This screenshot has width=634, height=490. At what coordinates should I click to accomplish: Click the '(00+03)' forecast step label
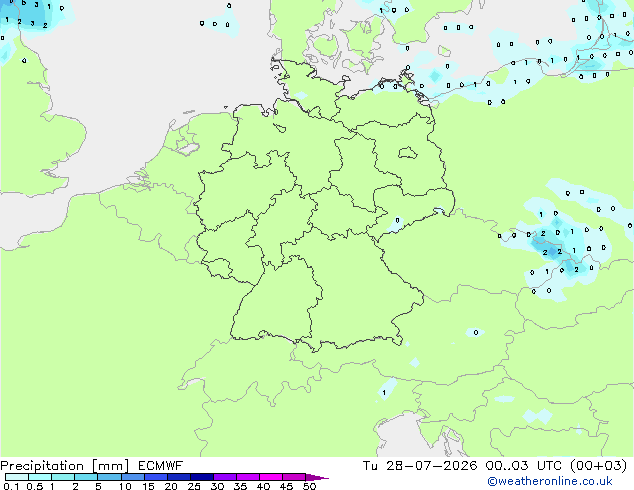(599, 466)
